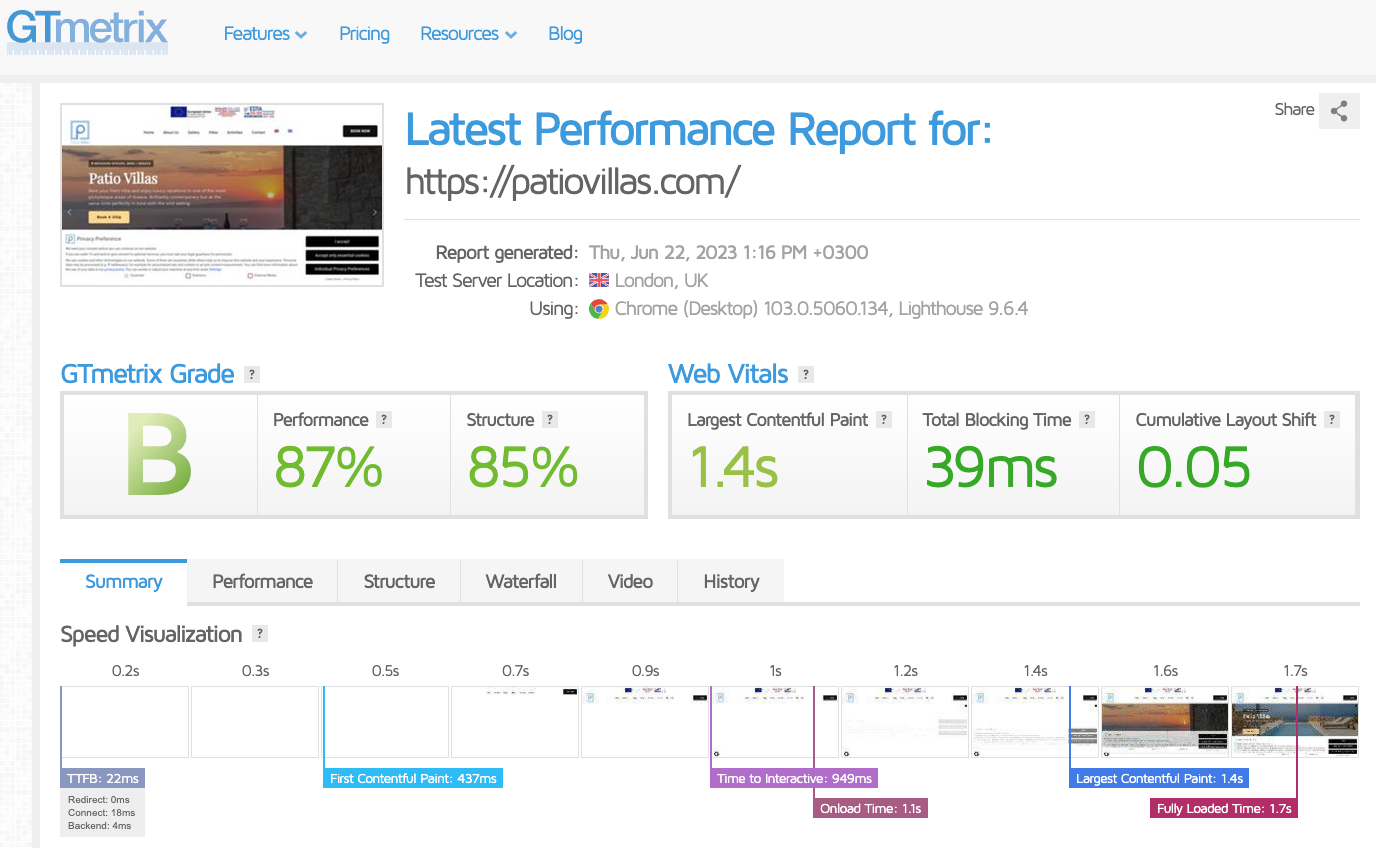The width and height of the screenshot is (1376, 848).
Task: Open the Pricing page link
Action: tap(364, 34)
